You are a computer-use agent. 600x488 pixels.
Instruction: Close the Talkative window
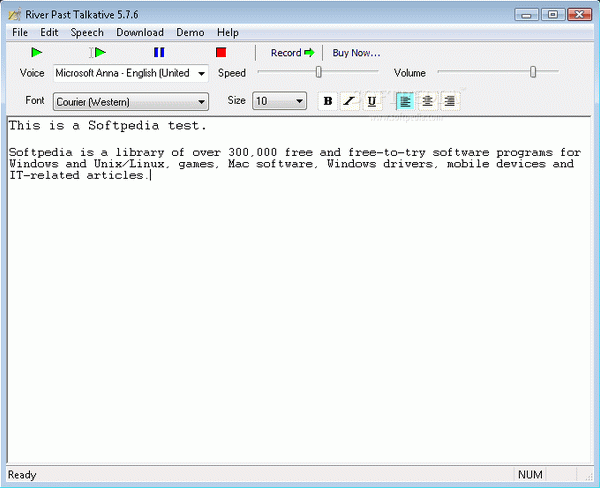580,15
